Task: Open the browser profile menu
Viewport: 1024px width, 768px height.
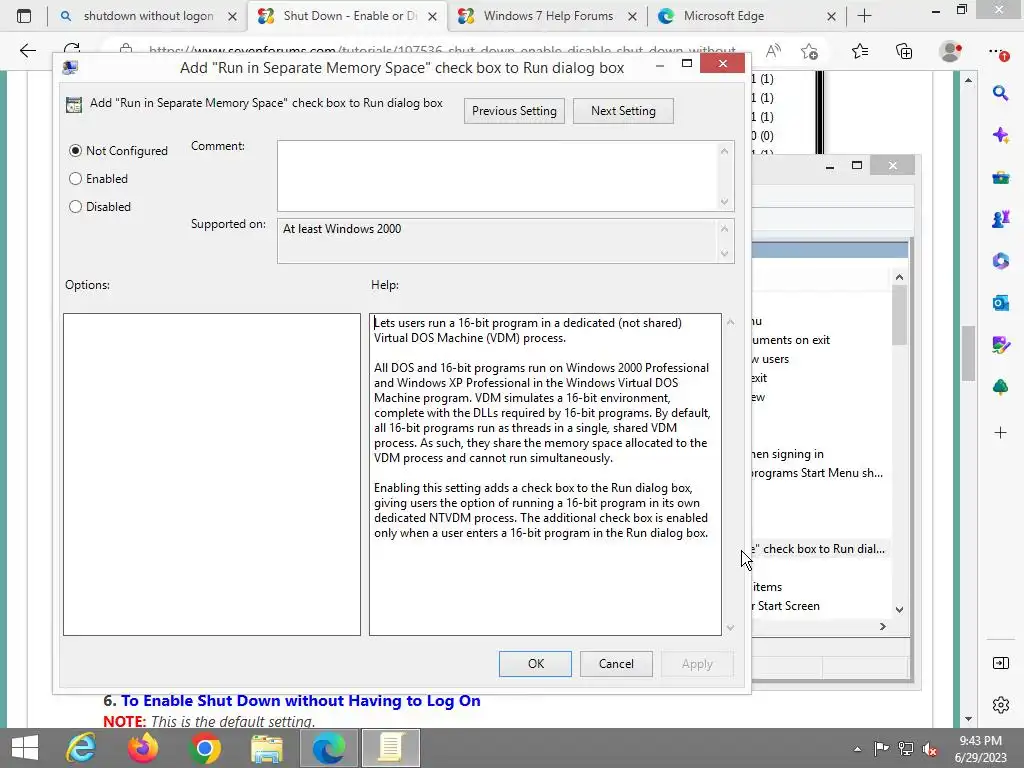Action: [950, 50]
